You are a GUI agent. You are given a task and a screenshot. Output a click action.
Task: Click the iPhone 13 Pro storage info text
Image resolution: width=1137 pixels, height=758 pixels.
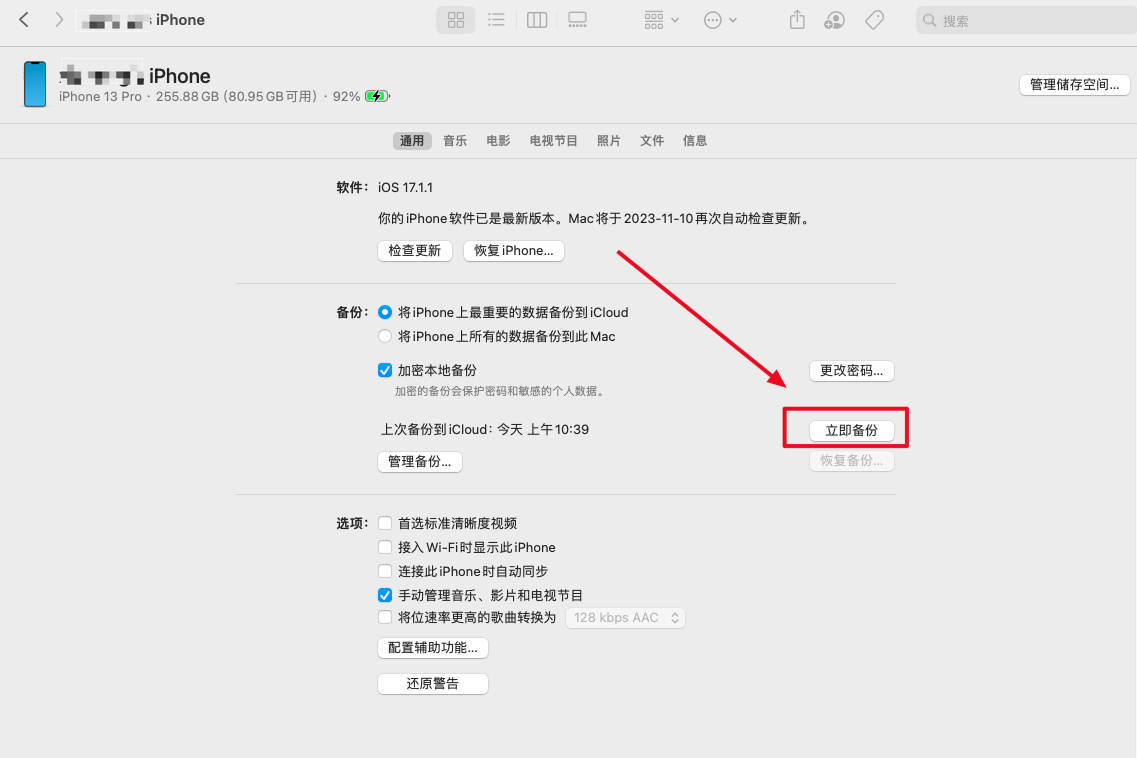pyautogui.click(x=189, y=97)
